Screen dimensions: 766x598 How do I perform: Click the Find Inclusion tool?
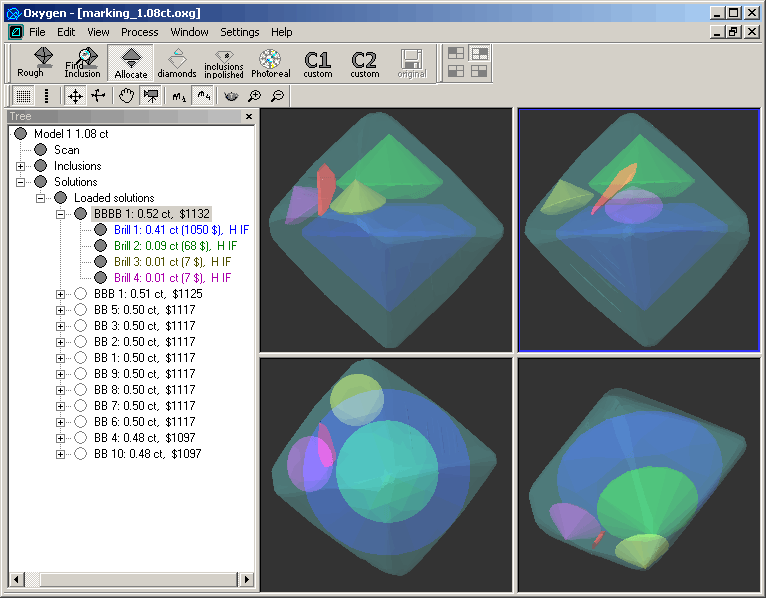point(82,62)
